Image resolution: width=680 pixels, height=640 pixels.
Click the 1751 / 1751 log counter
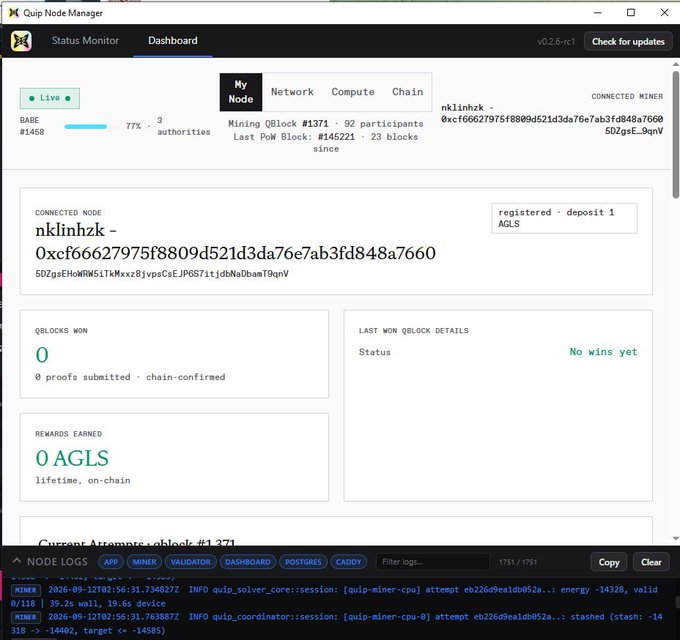coord(518,562)
